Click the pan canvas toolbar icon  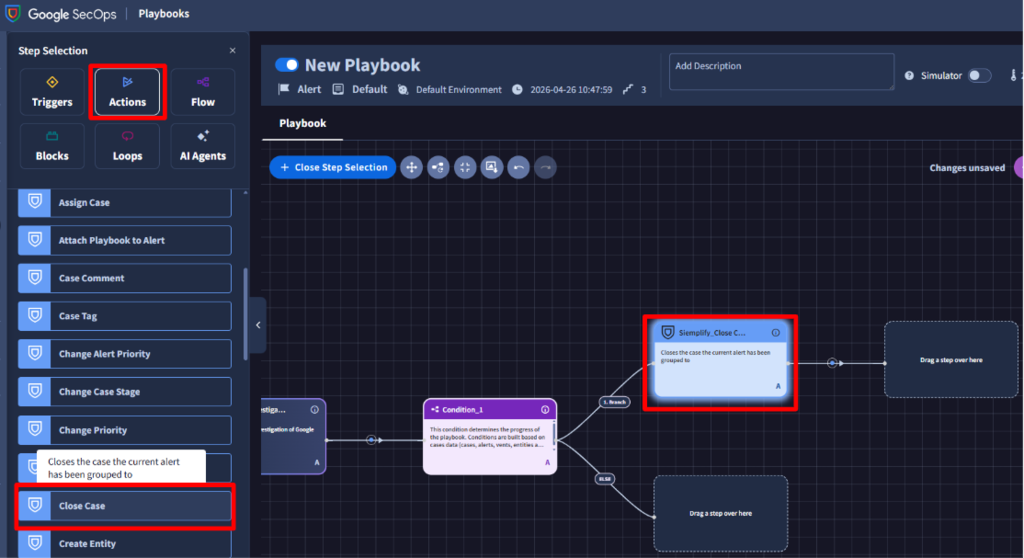tap(411, 167)
